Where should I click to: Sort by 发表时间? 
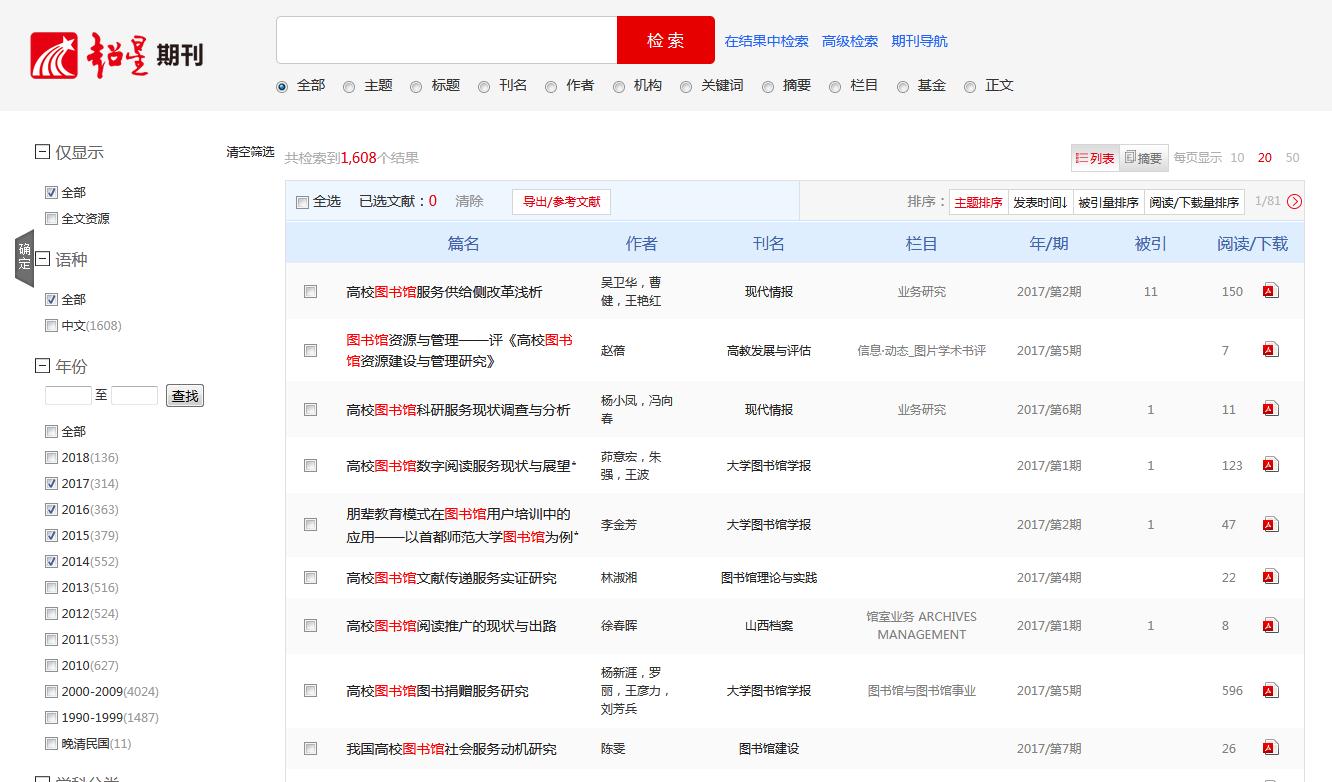click(1040, 202)
